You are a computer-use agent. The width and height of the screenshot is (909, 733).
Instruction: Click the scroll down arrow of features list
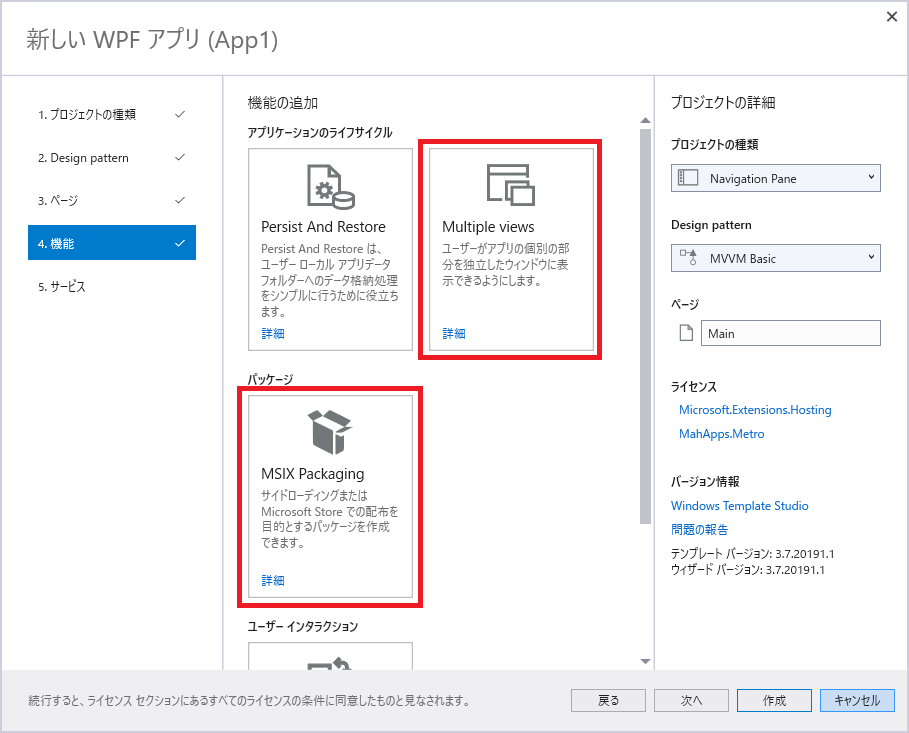pyautogui.click(x=645, y=661)
